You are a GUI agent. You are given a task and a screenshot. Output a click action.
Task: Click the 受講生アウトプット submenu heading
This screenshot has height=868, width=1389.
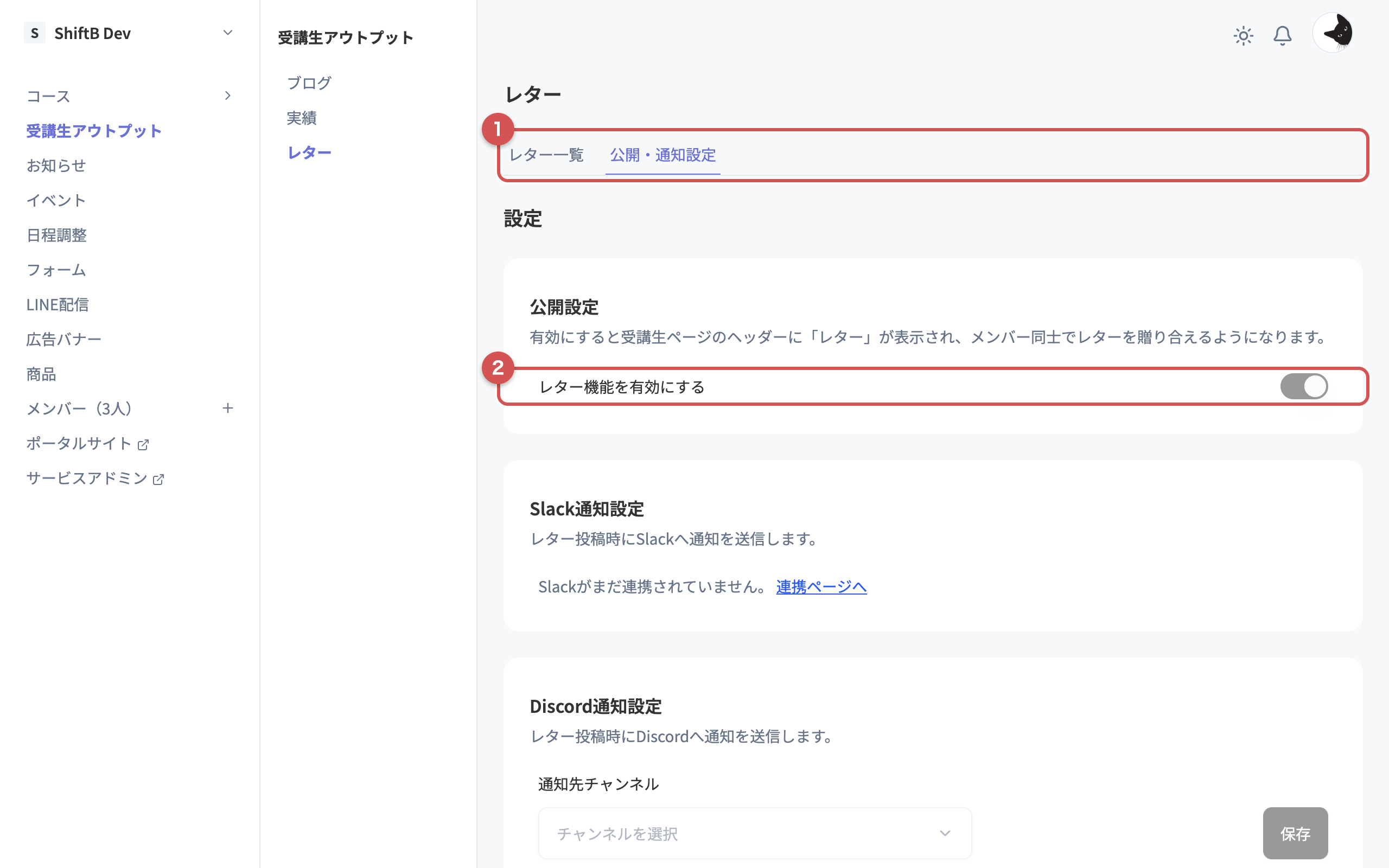click(346, 38)
